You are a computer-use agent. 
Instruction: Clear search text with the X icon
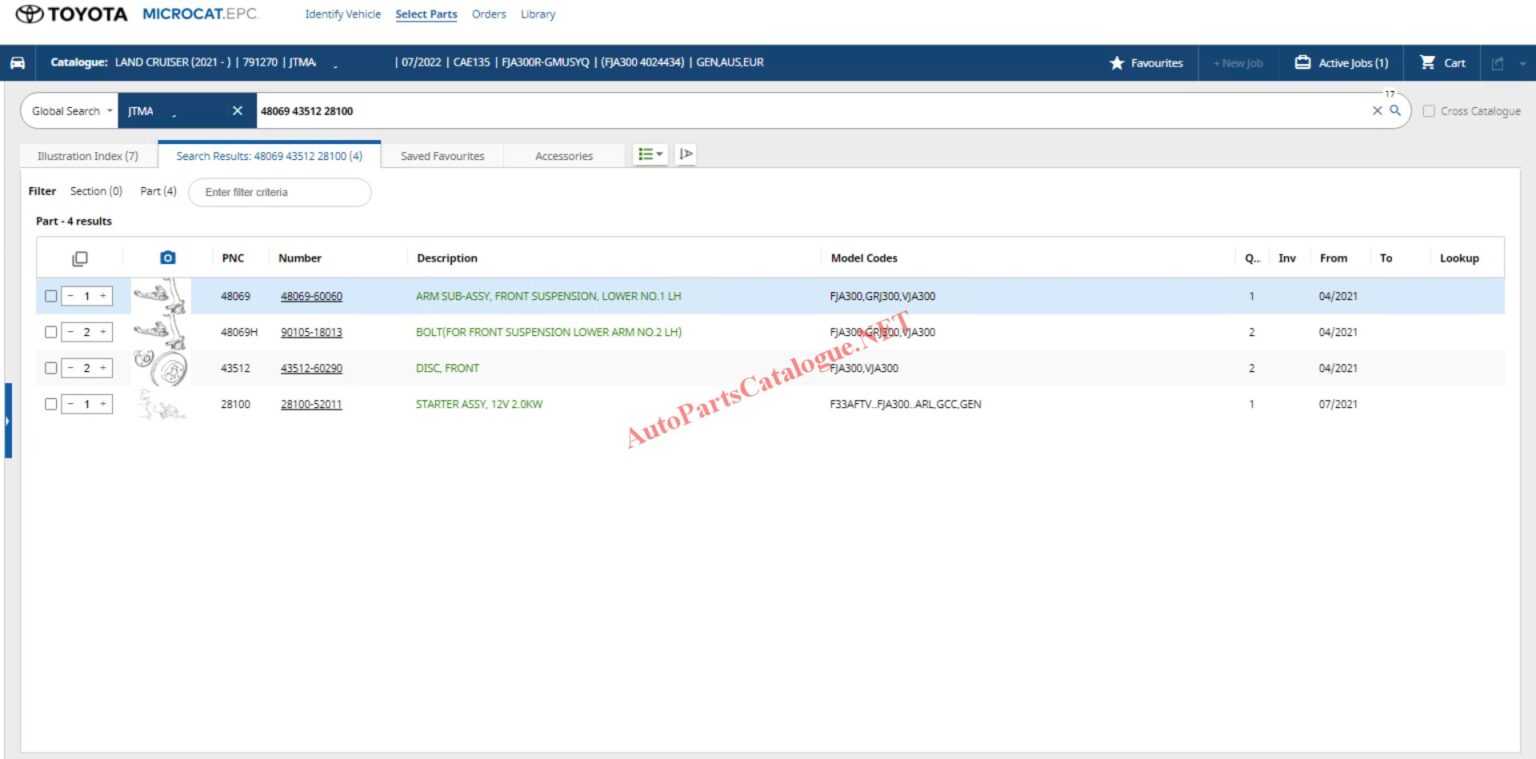pos(1377,111)
